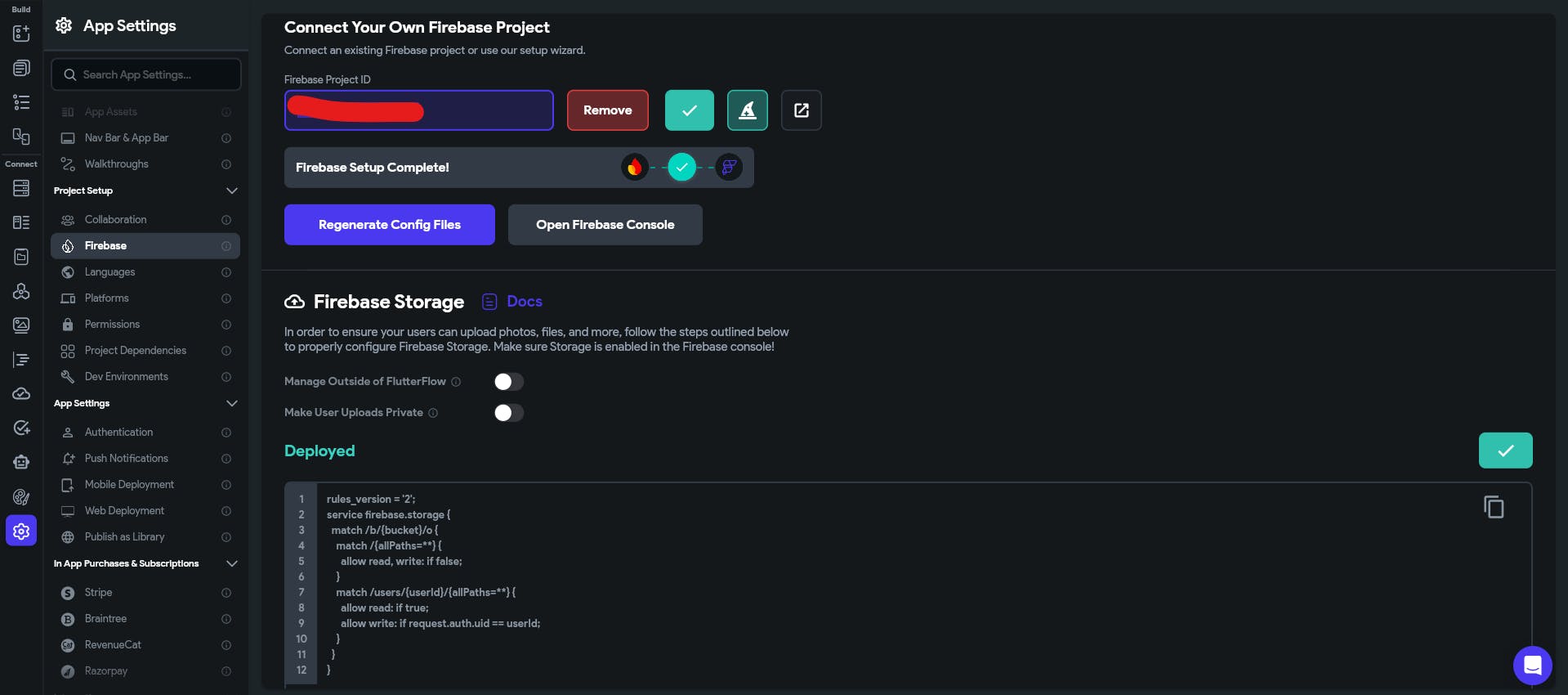Click the teal checkmark button beside Remove

coord(690,110)
